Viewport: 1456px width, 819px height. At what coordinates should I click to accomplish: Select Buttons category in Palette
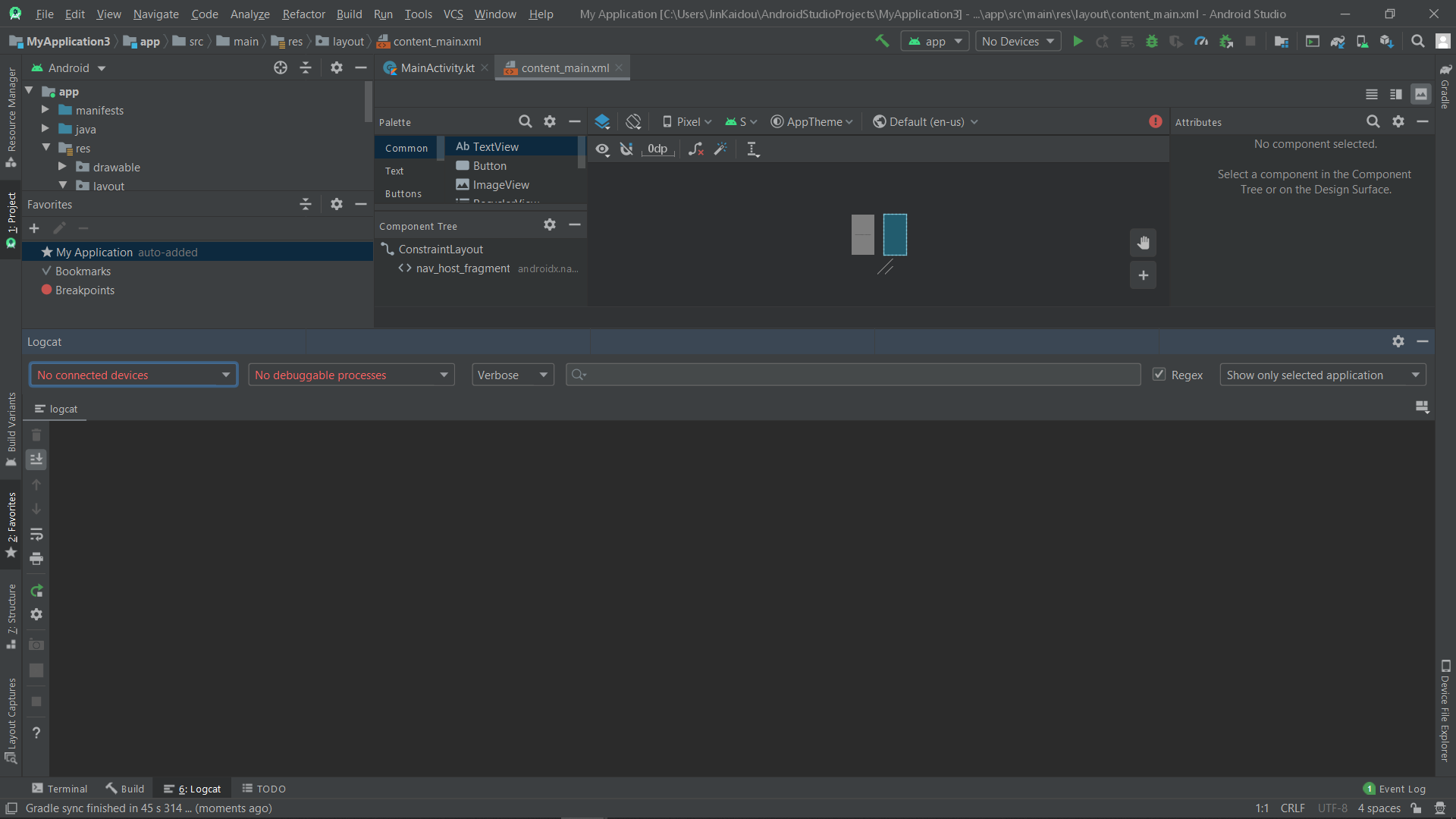point(403,193)
